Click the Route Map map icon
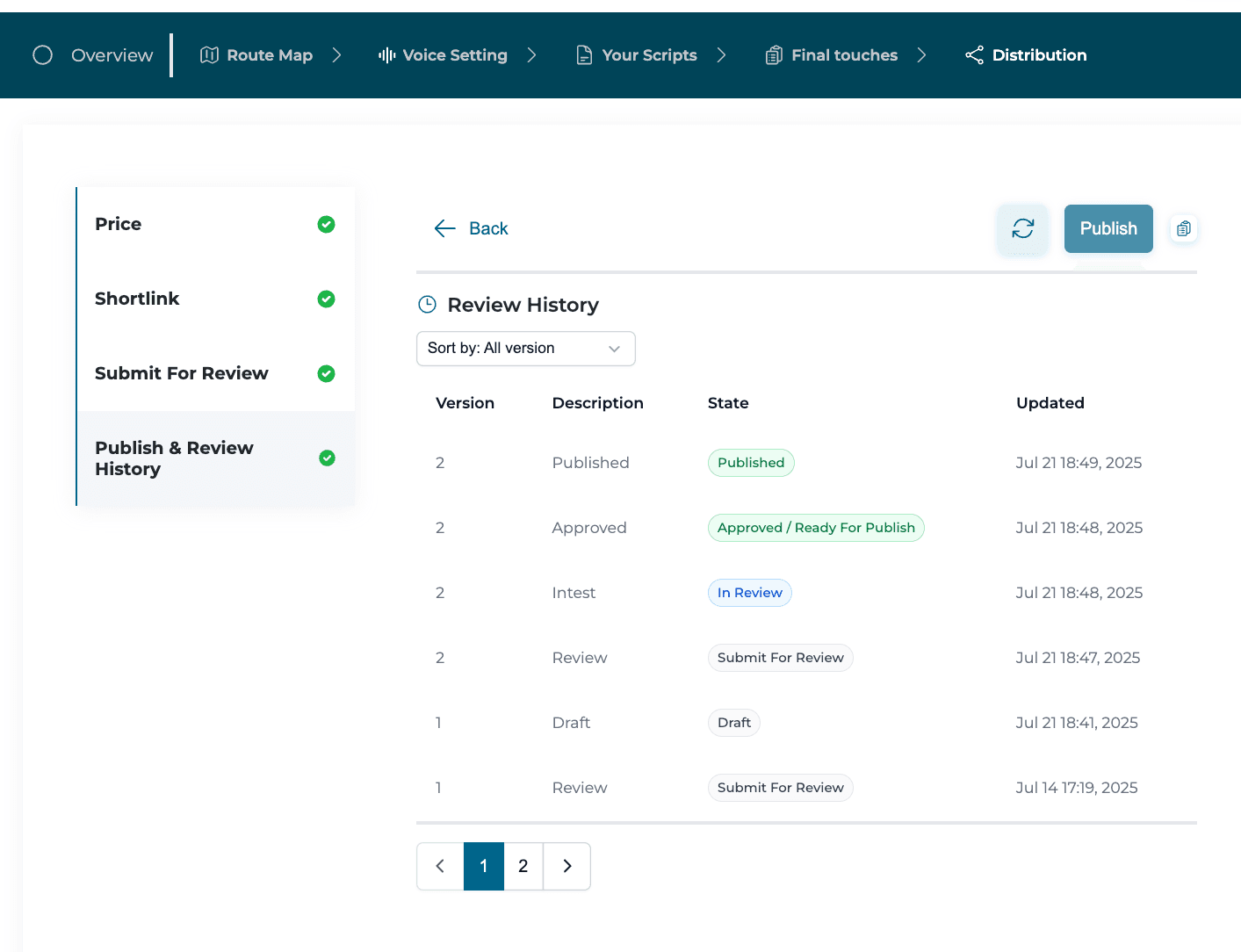Viewport: 1241px width, 952px height. click(209, 55)
